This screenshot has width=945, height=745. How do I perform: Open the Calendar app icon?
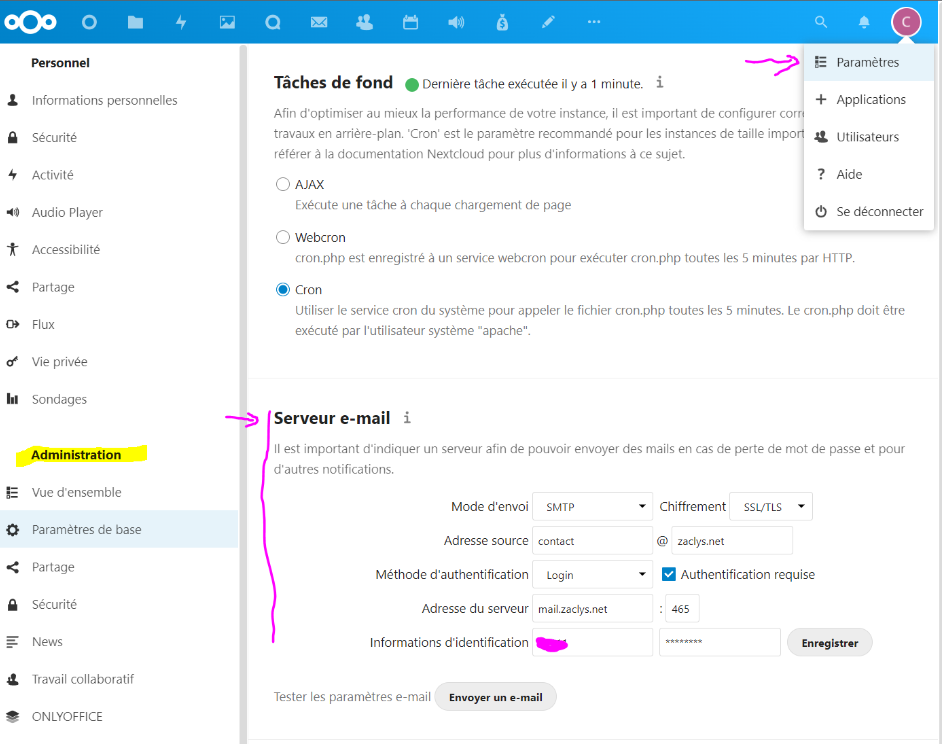pos(410,22)
